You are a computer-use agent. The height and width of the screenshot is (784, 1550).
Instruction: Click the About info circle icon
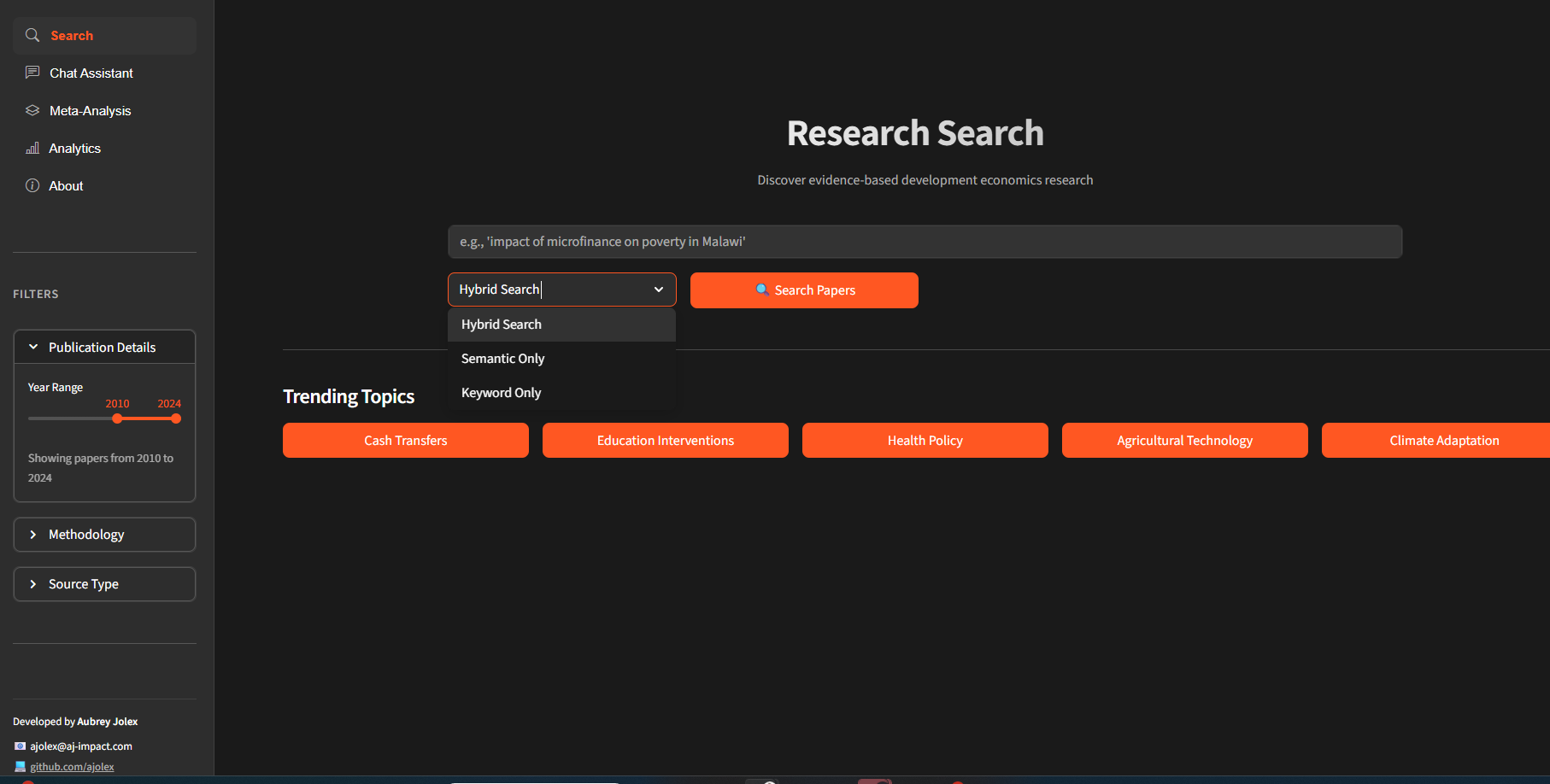click(x=32, y=185)
